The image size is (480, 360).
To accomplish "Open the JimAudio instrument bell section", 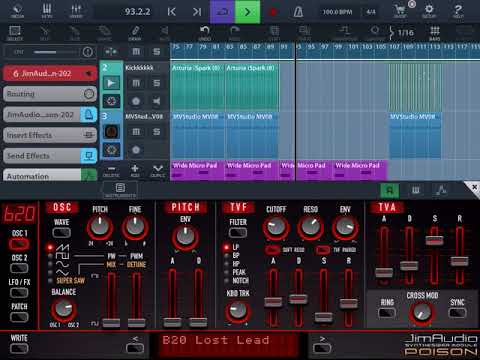I will [50, 115].
